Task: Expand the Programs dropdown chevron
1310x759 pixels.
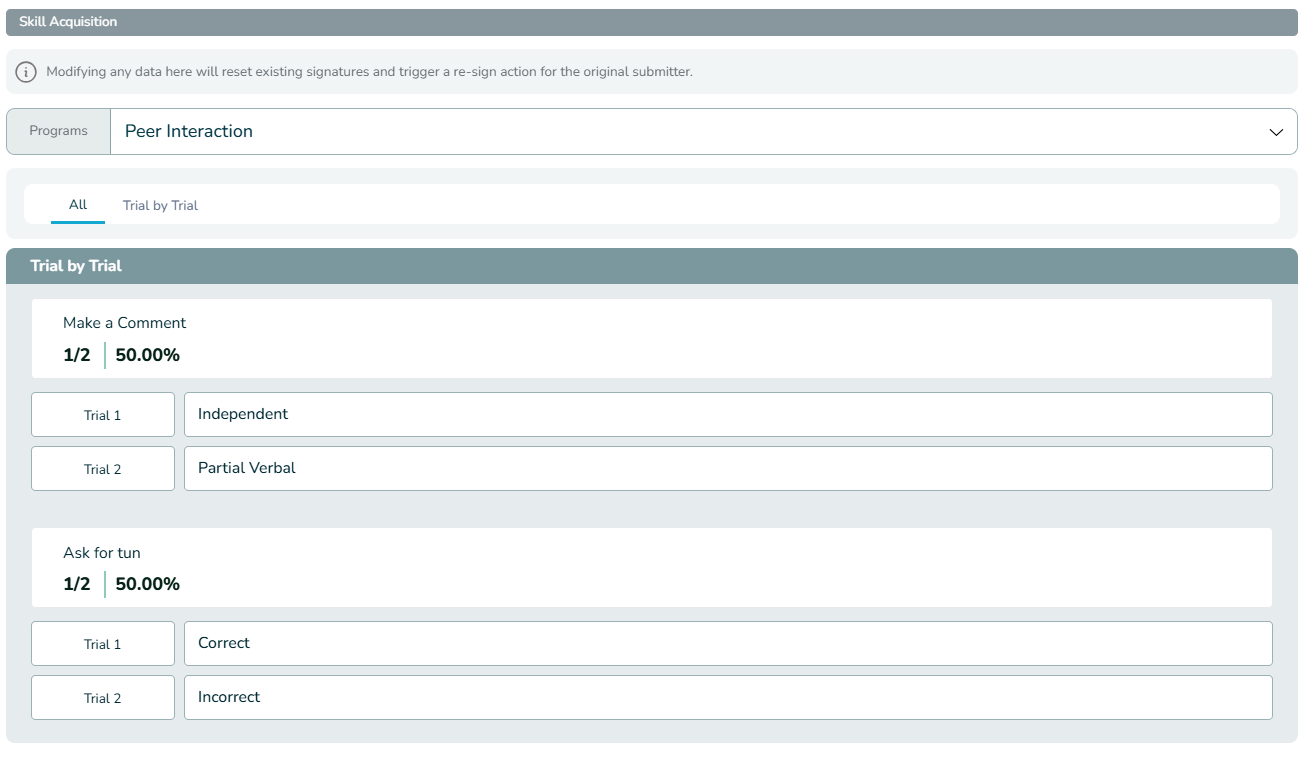Action: [x=1276, y=132]
